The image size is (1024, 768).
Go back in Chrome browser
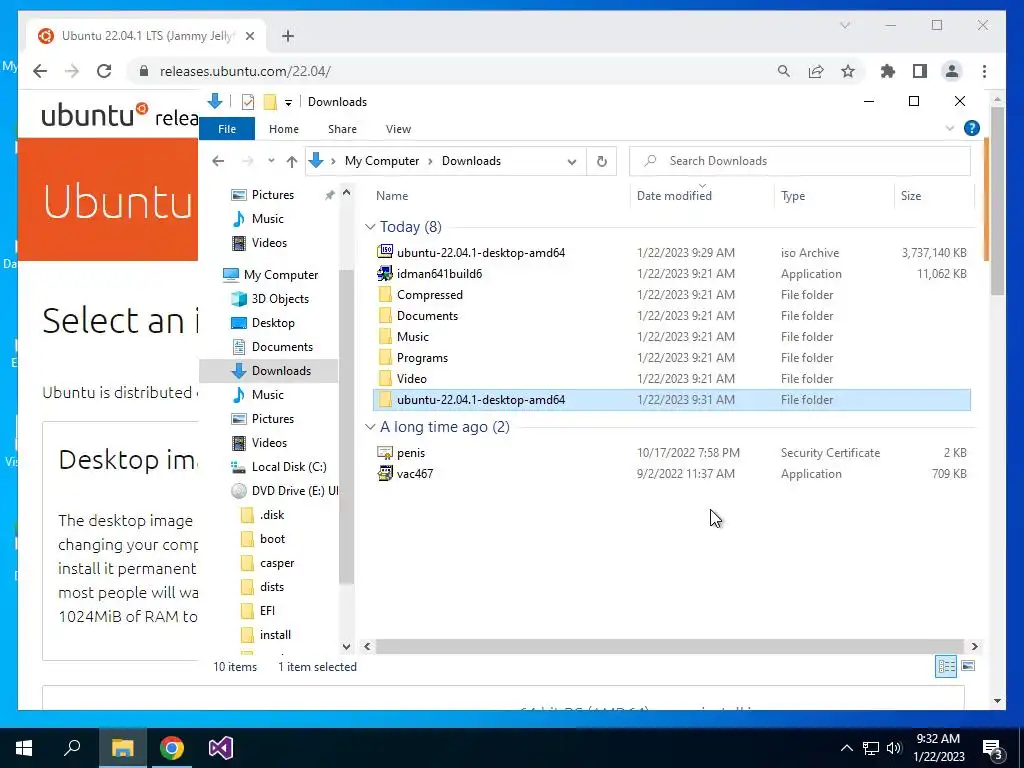[x=40, y=71]
